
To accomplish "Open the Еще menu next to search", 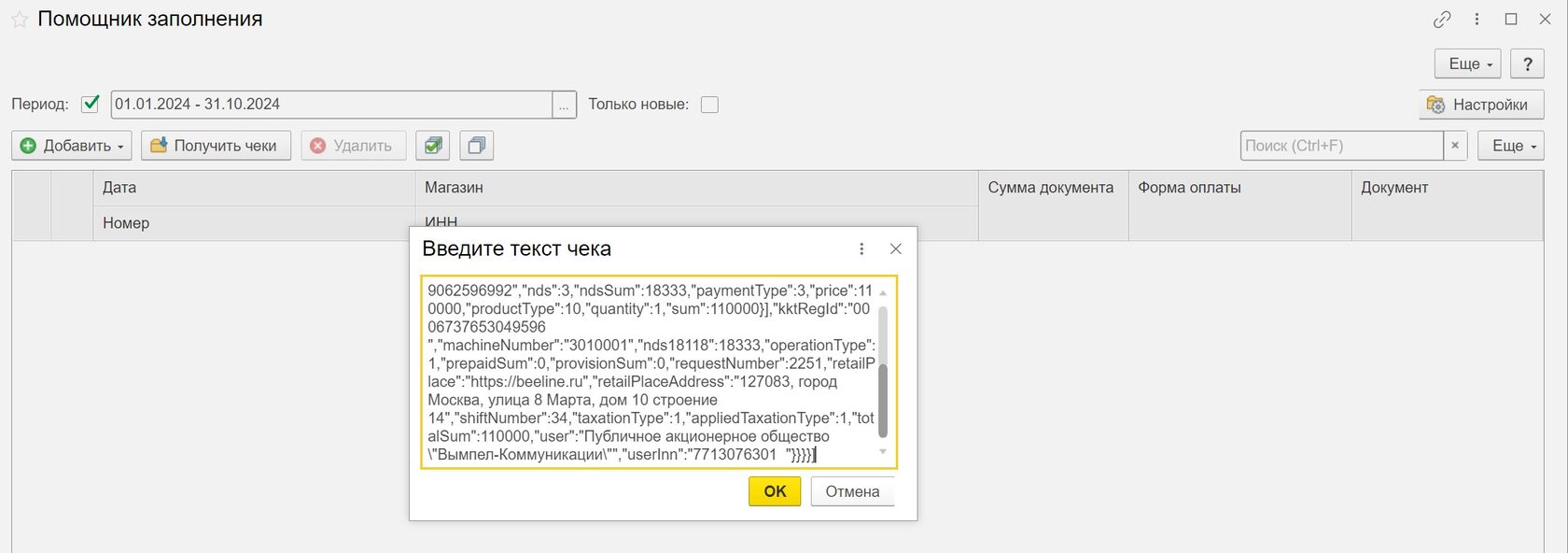I will 1510,146.
